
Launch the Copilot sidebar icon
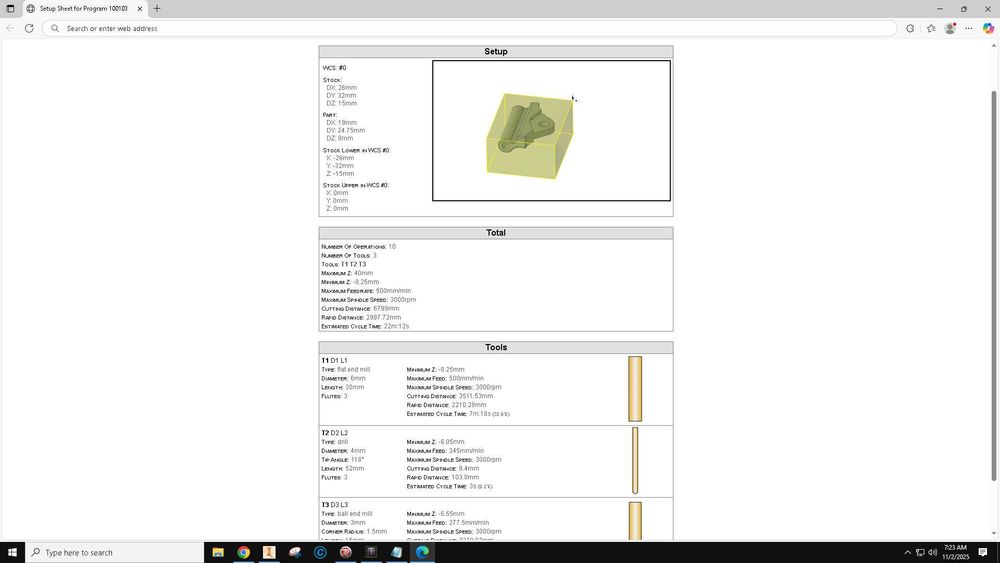coord(988,28)
